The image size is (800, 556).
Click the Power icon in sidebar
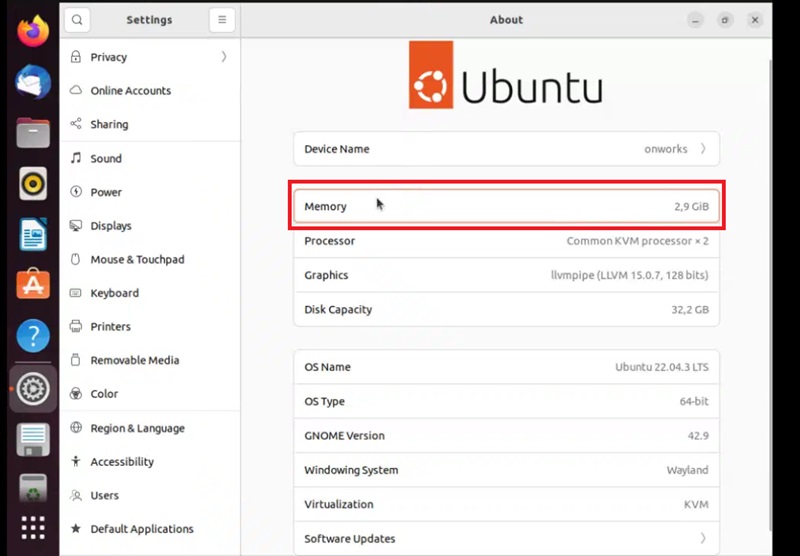[x=76, y=192]
